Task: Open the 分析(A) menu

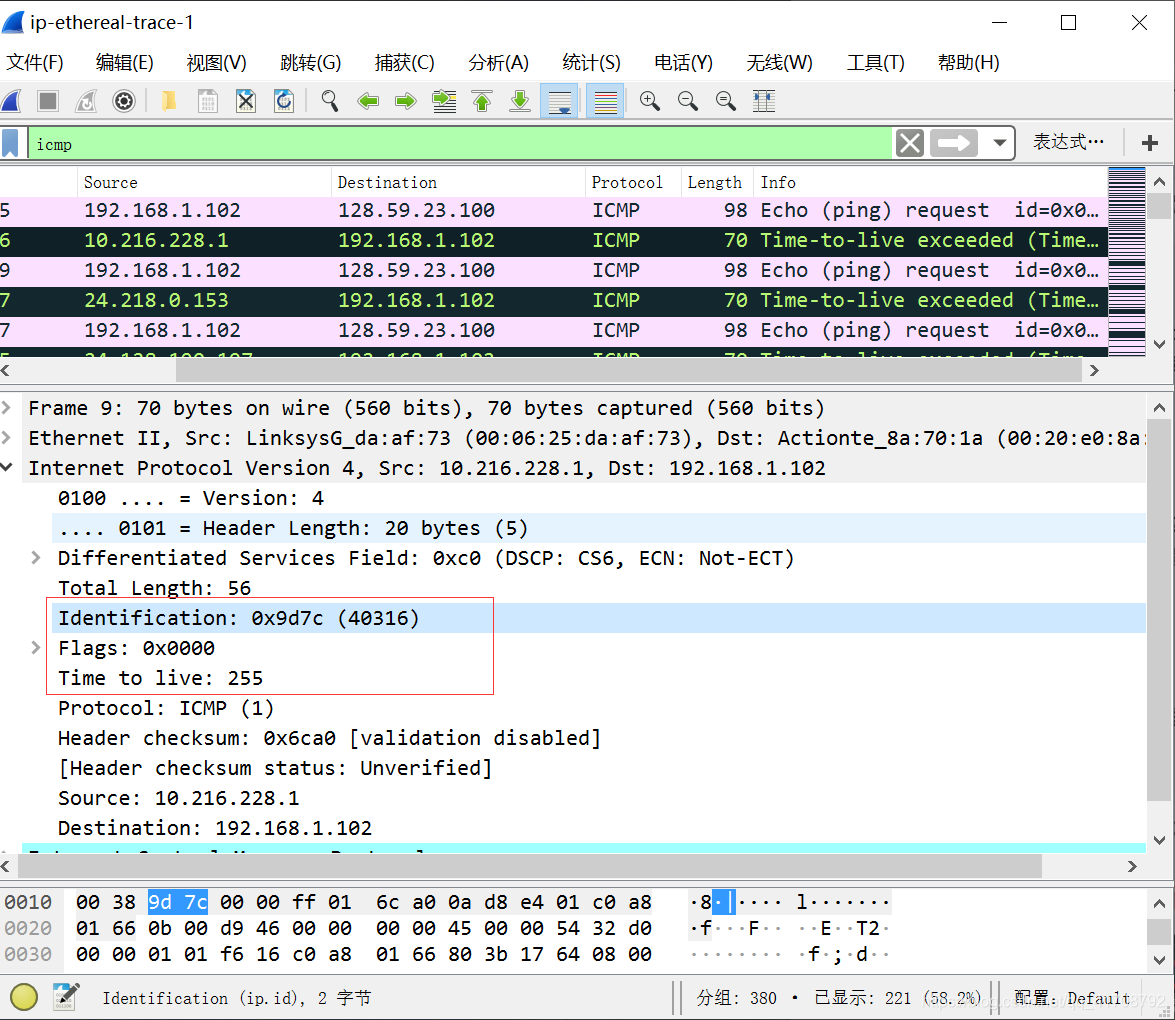Action: click(498, 62)
